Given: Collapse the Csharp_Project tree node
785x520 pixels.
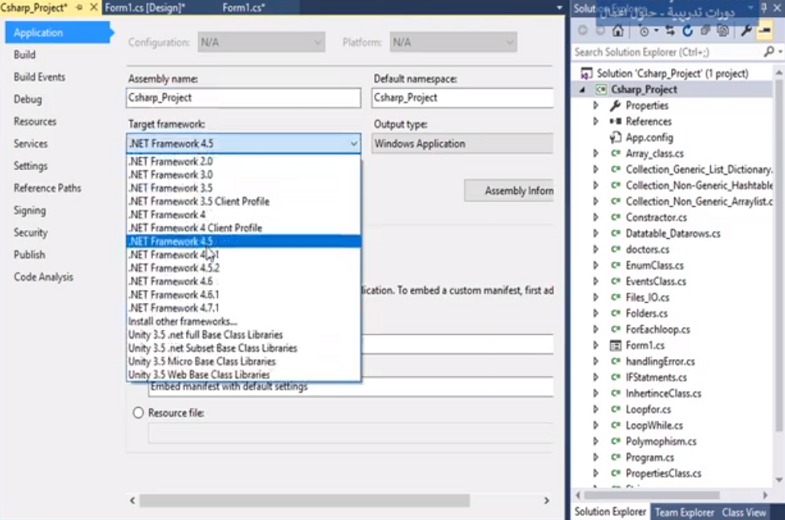Looking at the screenshot, I should (x=582, y=90).
